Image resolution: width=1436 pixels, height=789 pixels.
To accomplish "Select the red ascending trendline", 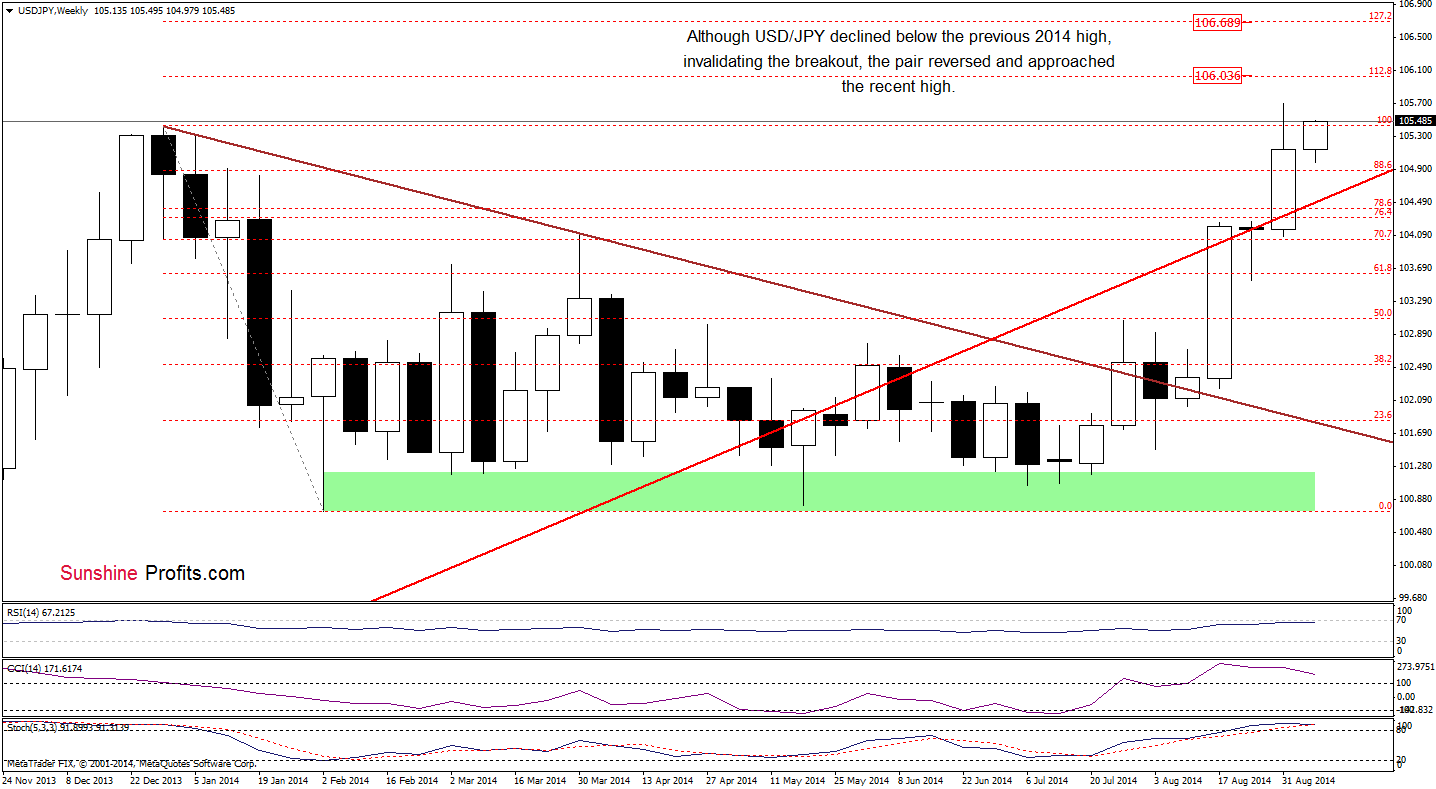I will tap(882, 385).
